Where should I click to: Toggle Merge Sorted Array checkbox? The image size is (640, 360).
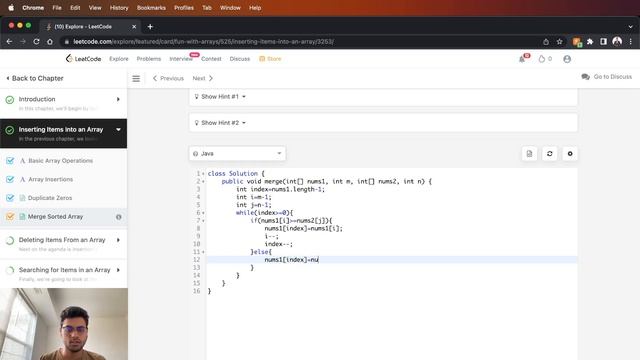click(10, 217)
